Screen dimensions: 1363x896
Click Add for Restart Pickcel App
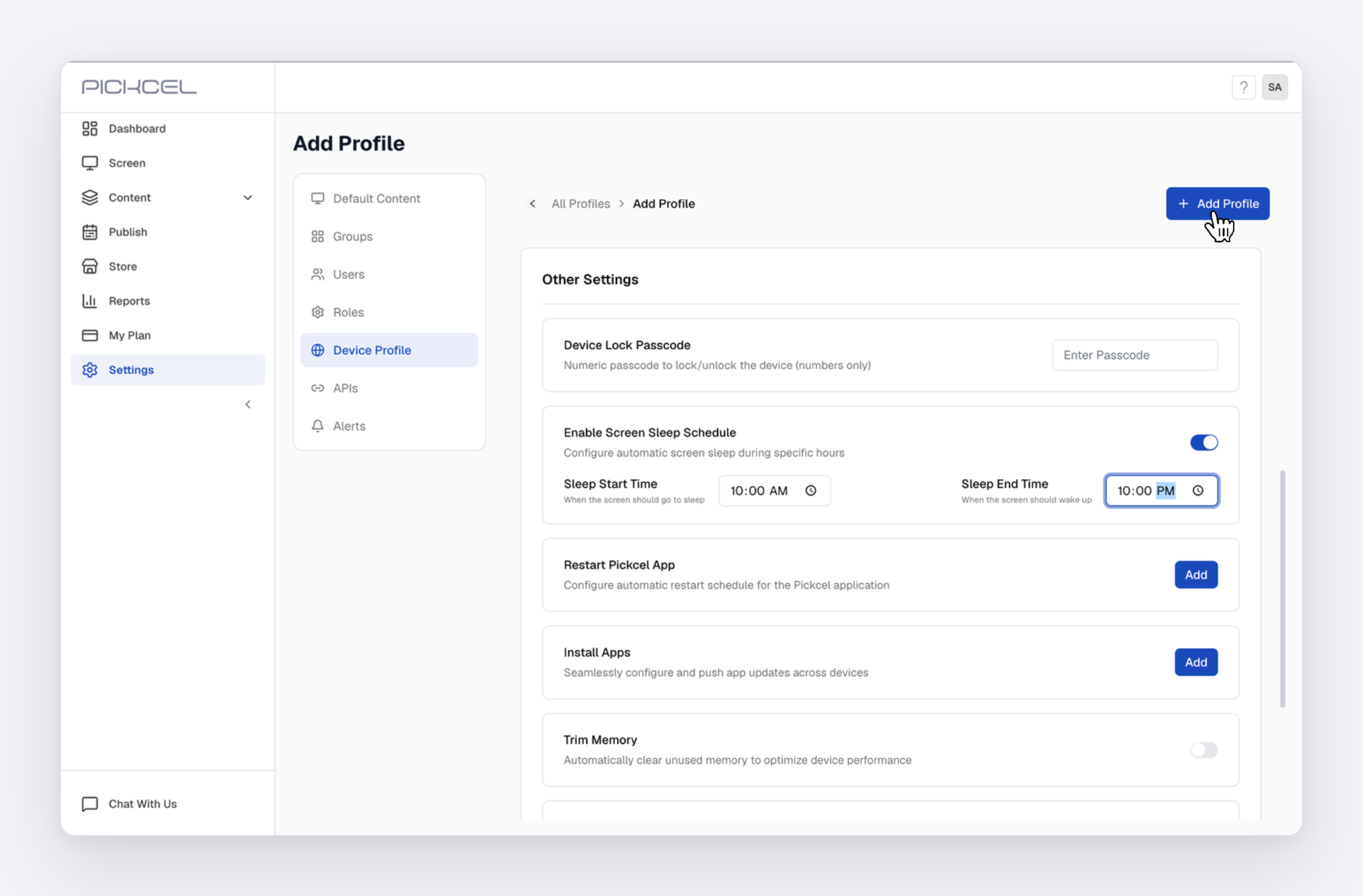pyautogui.click(x=1196, y=575)
